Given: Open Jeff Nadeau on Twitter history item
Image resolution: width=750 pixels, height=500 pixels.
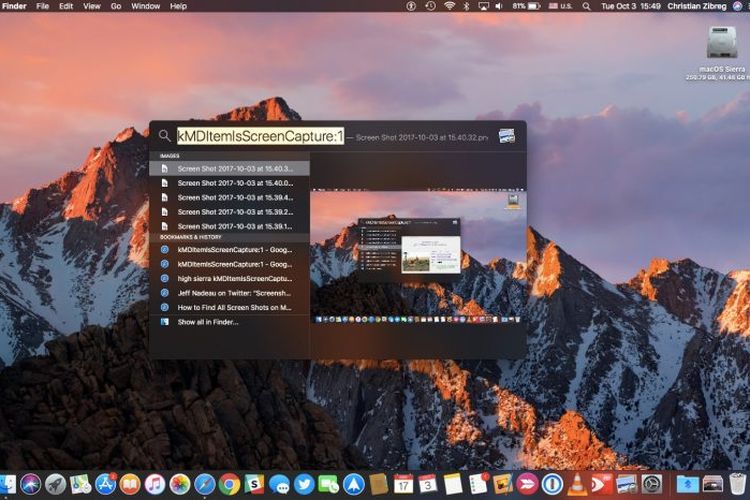Looking at the screenshot, I should point(230,293).
